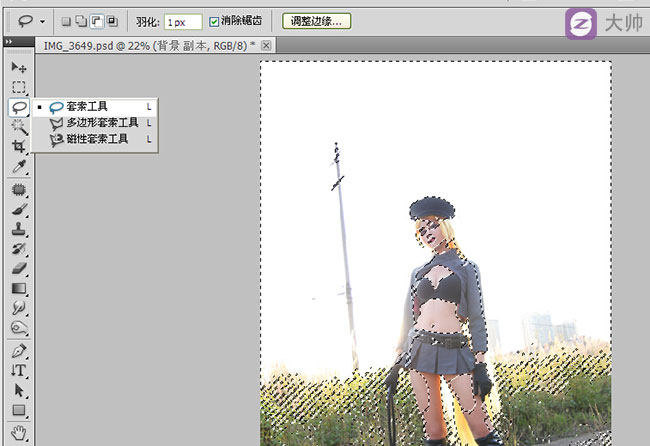Click Add to Selection mode button
Viewport: 650px width, 446px height.
81,21
